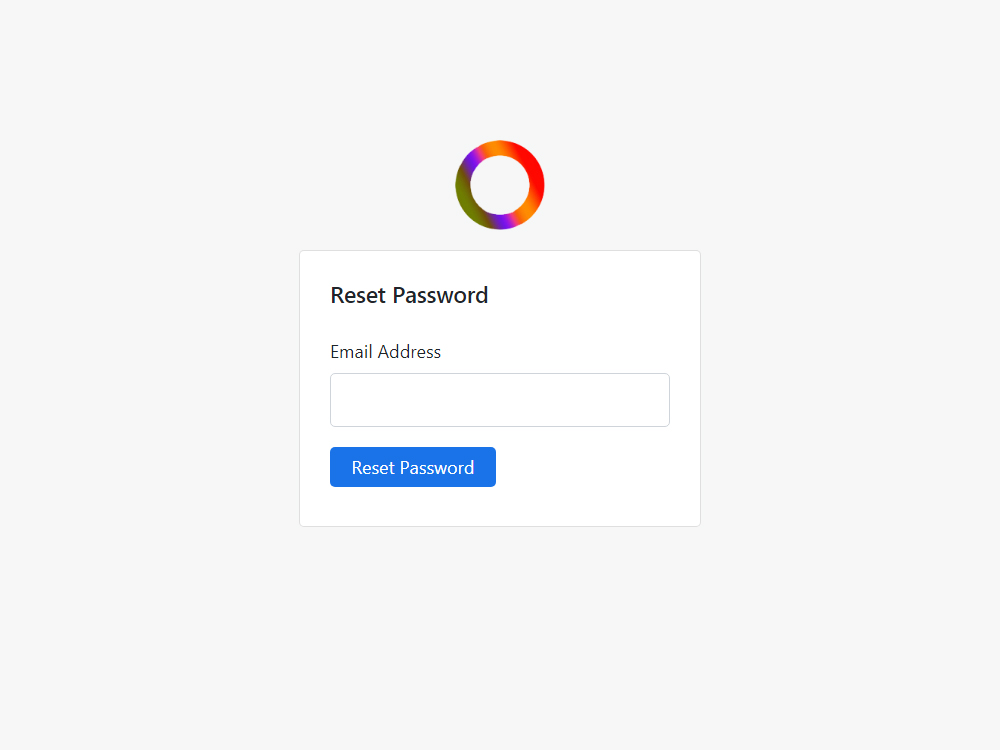The image size is (1000, 750).
Task: Click the purple segment at the logo's bottom
Action: pyautogui.click(x=502, y=222)
